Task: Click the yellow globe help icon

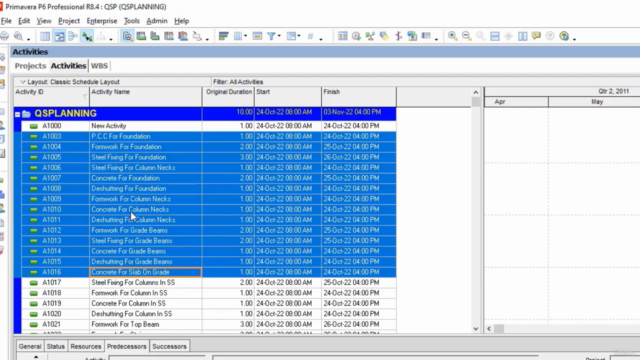Action: [x=564, y=36]
